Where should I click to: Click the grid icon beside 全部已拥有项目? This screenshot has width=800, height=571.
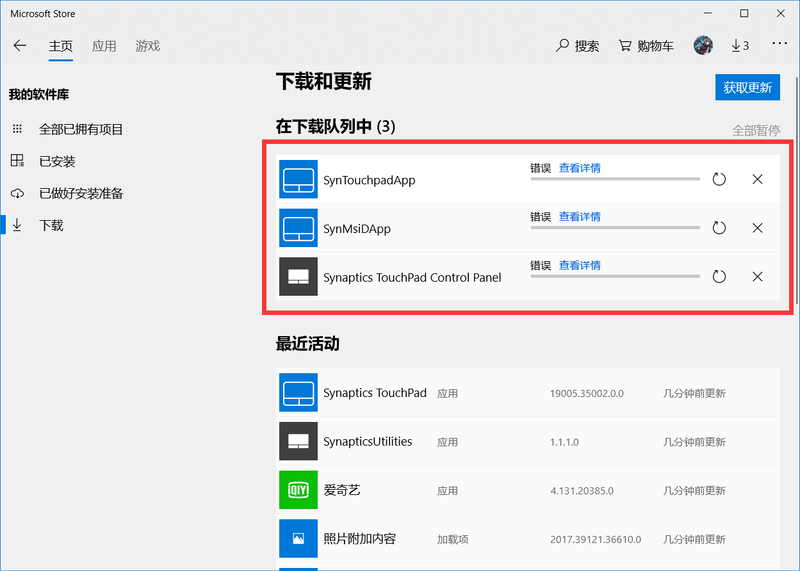(17, 129)
